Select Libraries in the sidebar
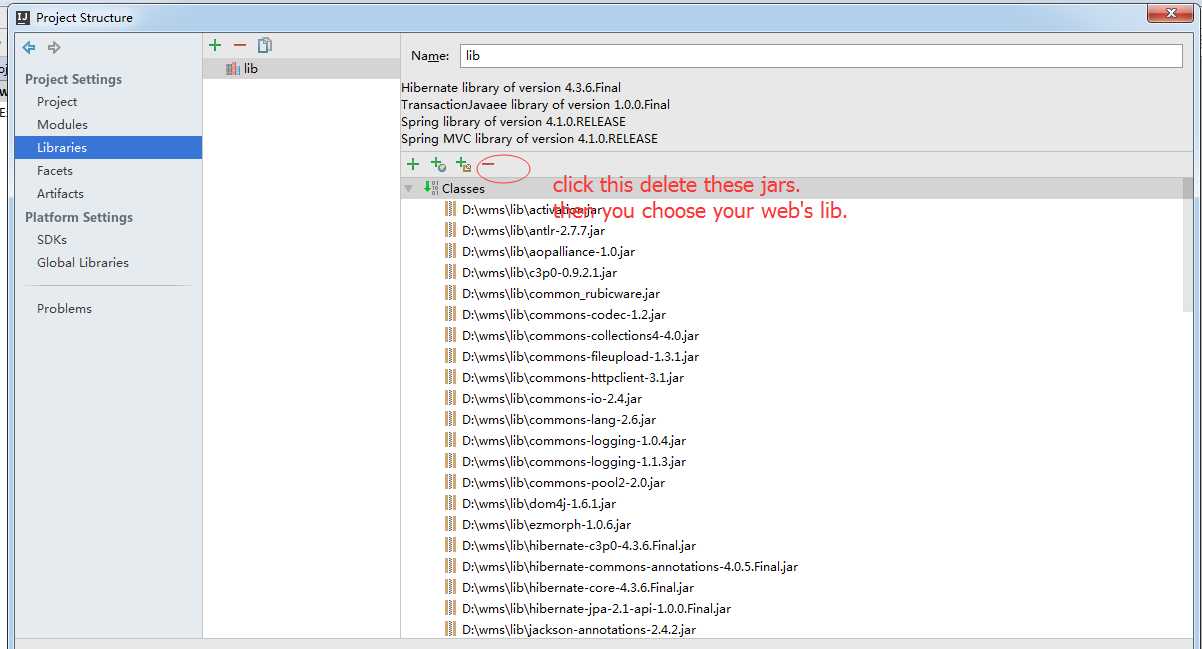The image size is (1202, 649). tap(108, 148)
